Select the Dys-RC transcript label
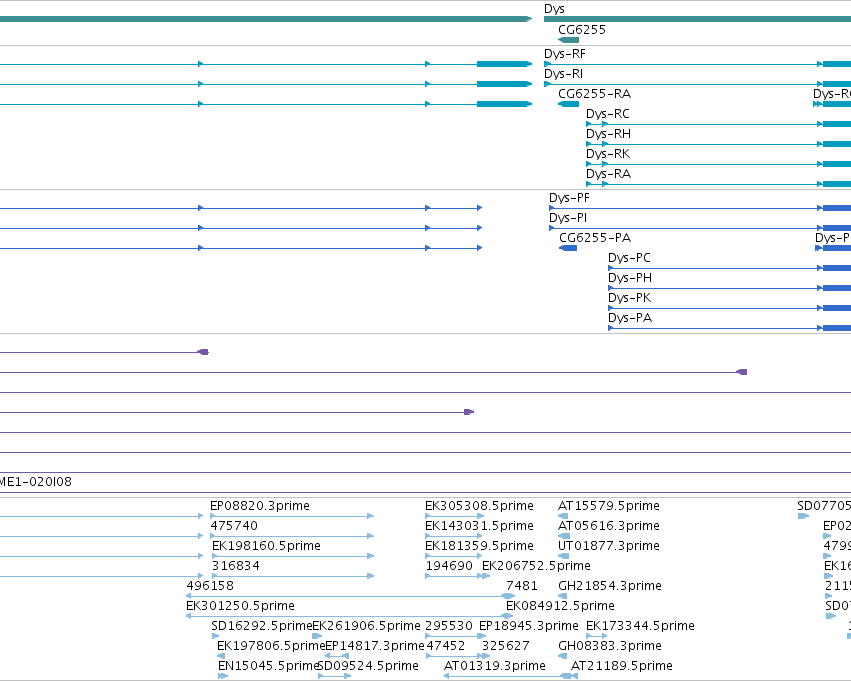Image resolution: width=851 pixels, height=681 pixels. tap(608, 114)
